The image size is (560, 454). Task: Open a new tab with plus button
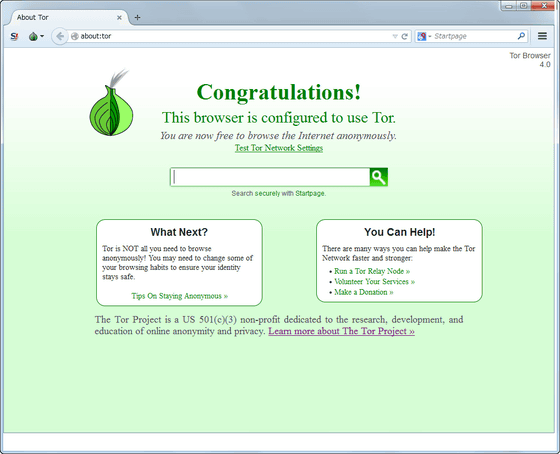pos(137,18)
